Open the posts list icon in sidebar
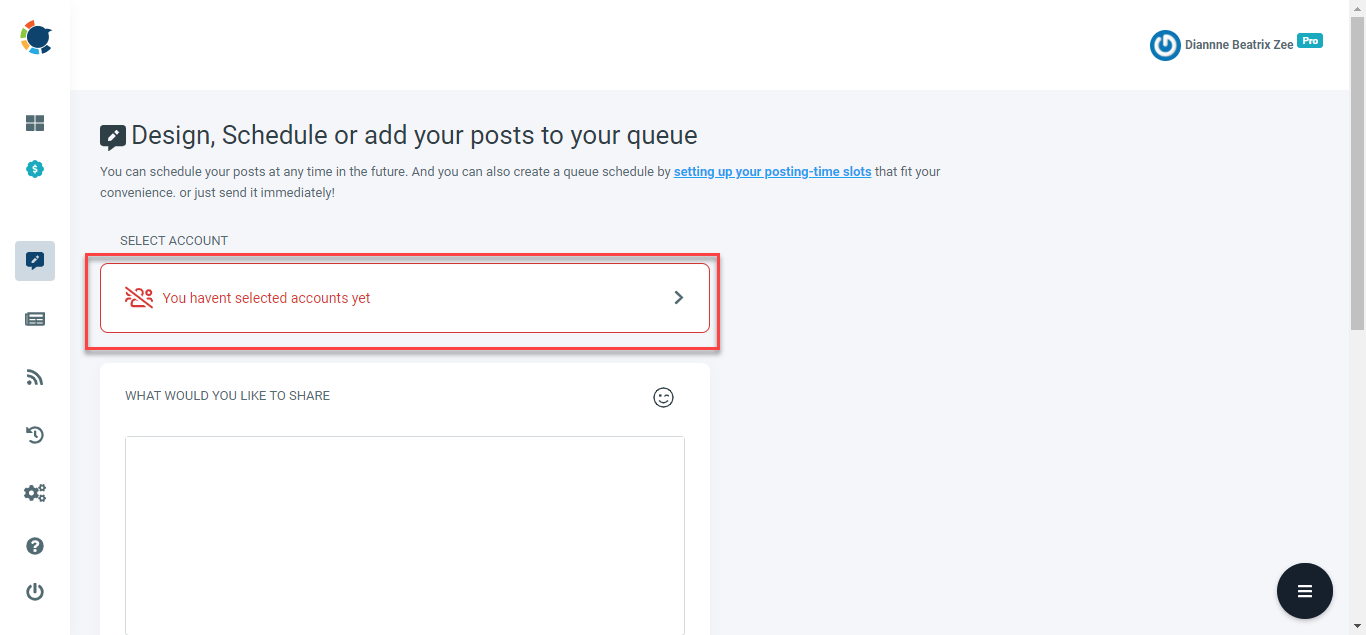This screenshot has width=1366, height=635. 35,319
